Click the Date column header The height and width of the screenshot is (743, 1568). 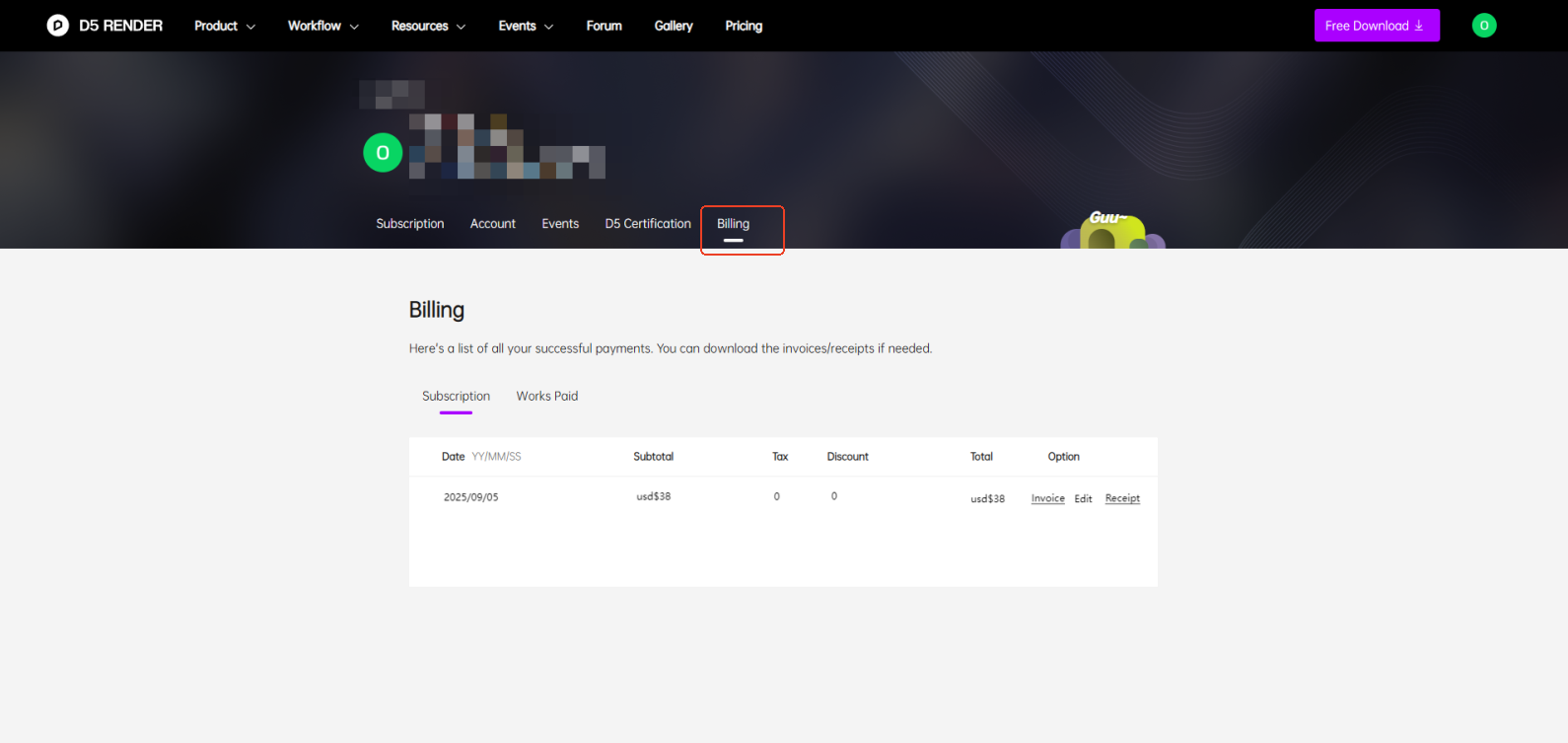click(x=454, y=457)
